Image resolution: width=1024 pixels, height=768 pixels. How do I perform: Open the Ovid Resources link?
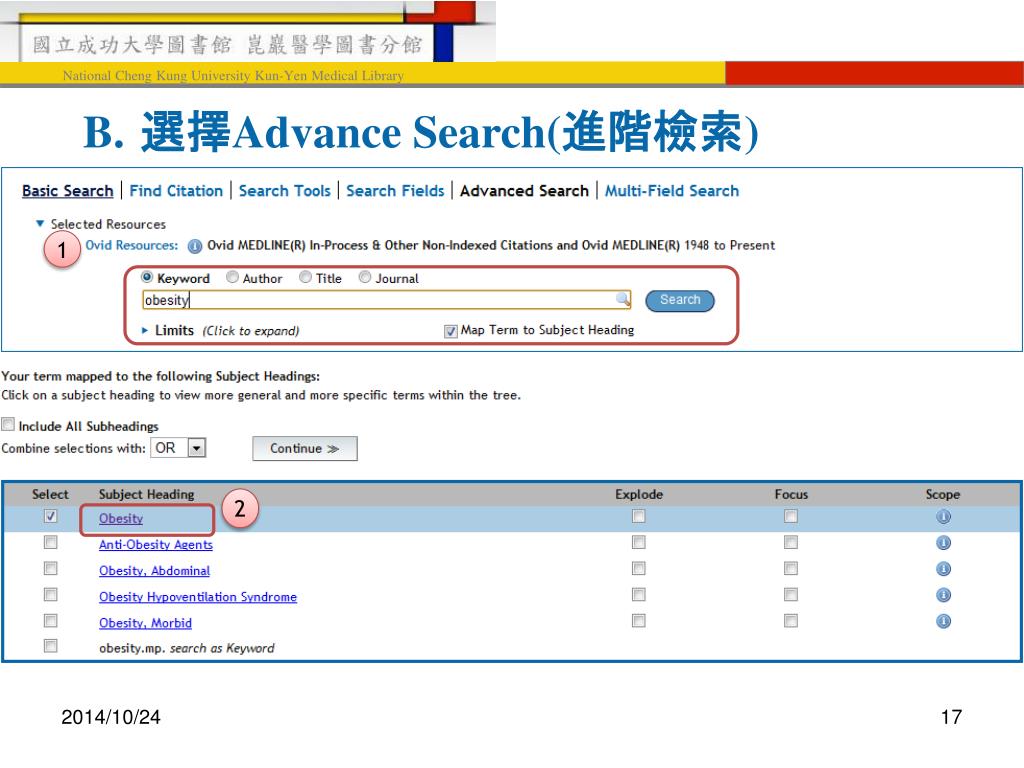[x=132, y=246]
